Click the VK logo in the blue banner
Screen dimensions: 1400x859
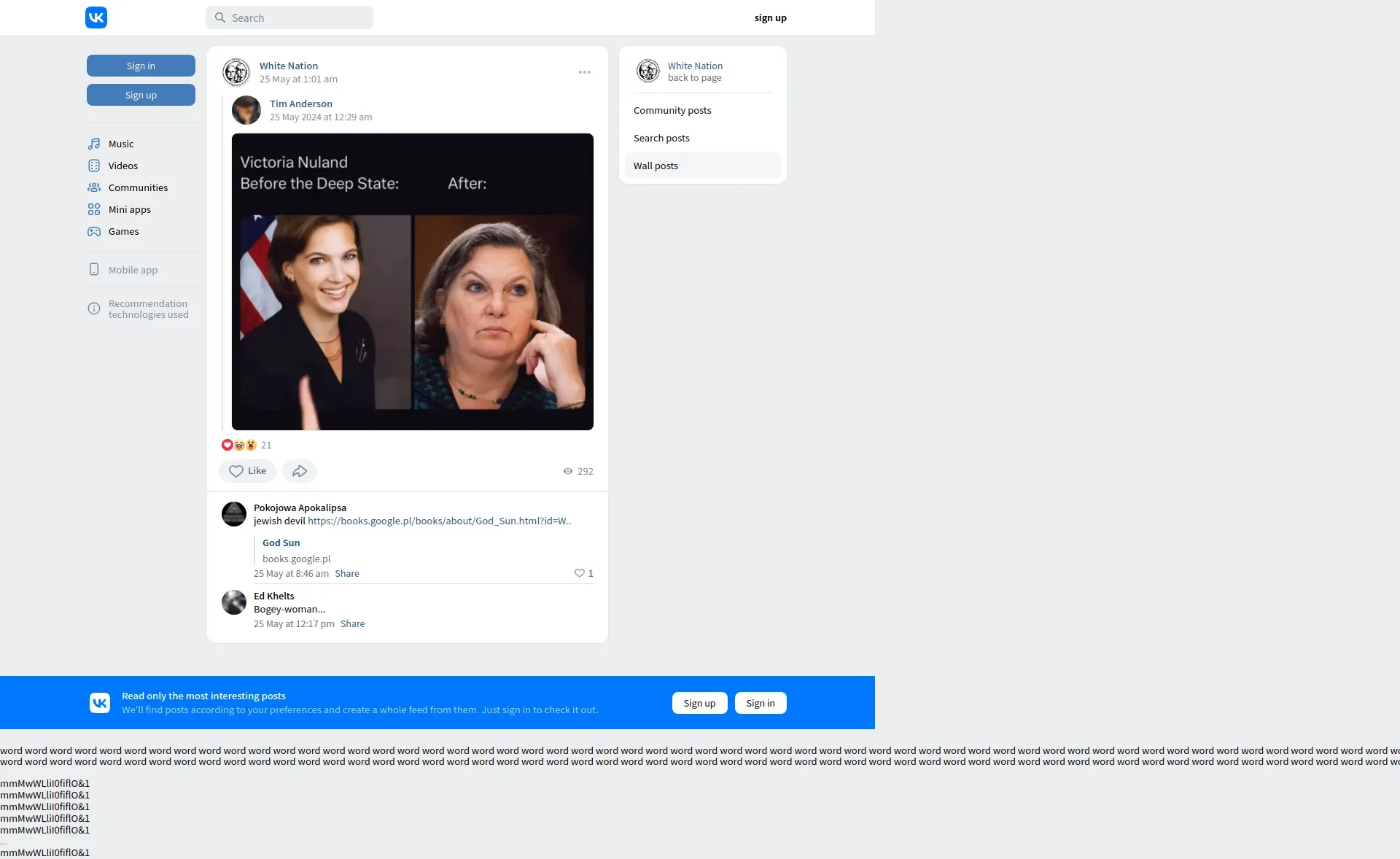(100, 703)
